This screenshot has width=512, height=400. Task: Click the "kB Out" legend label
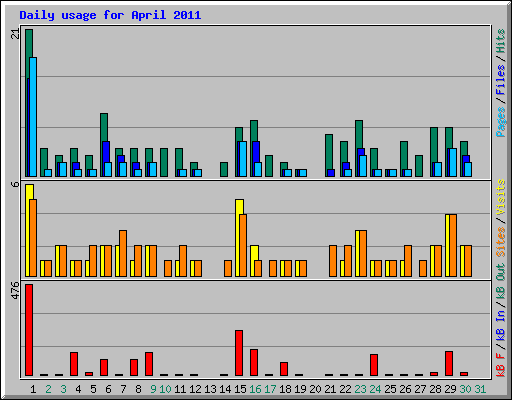(501, 281)
